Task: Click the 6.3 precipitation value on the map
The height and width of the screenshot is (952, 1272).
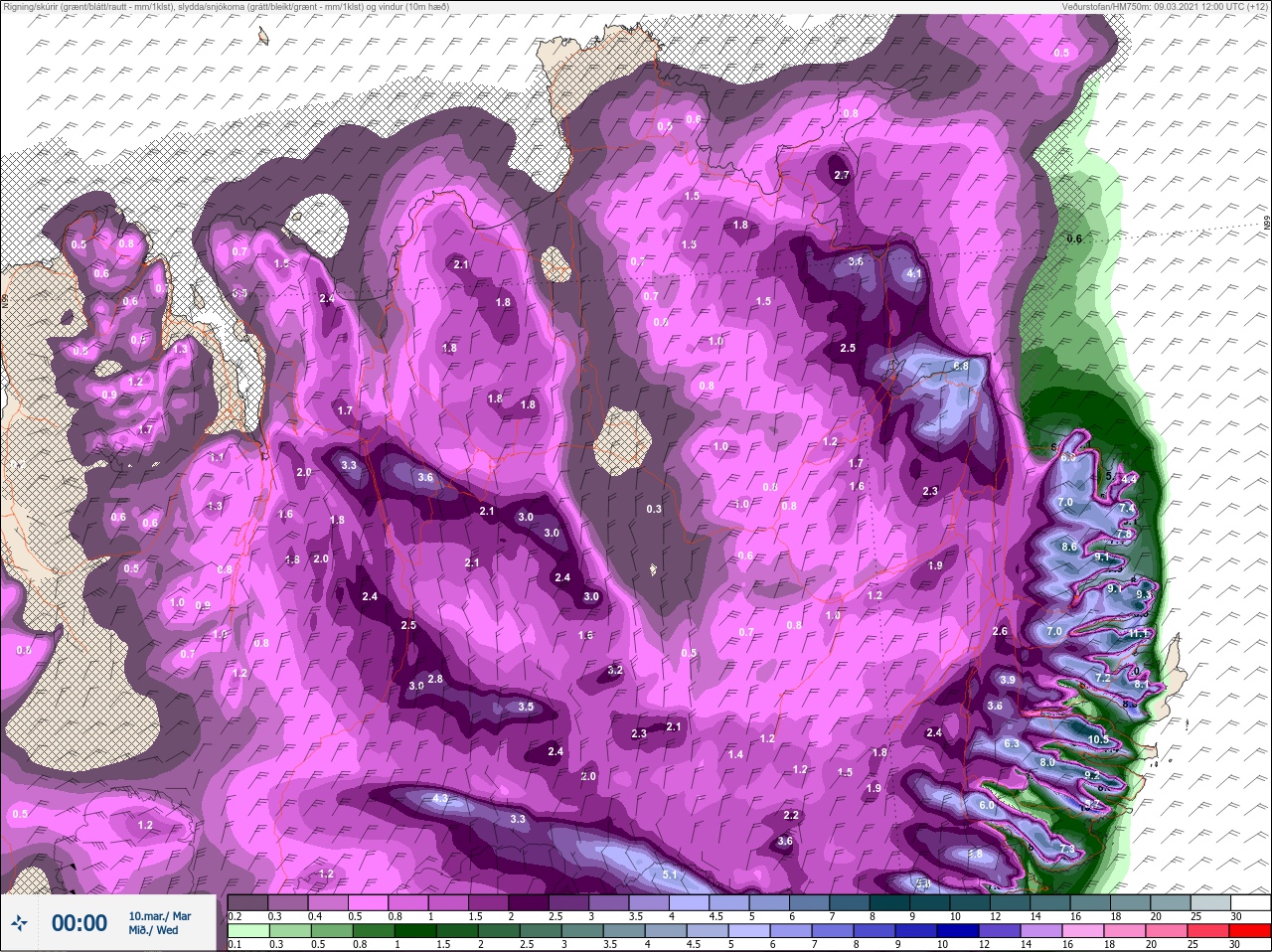Action: (1012, 743)
